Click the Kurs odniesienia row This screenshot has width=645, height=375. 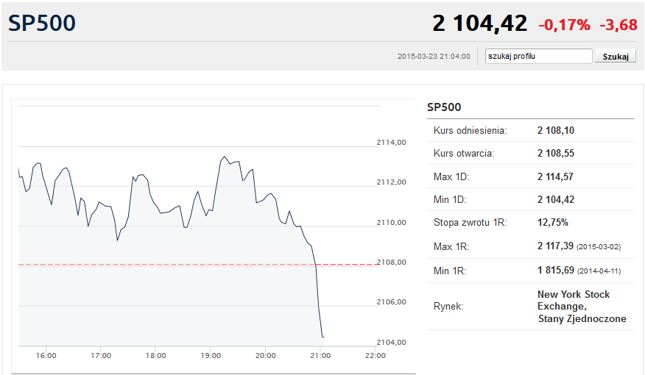[x=531, y=130]
